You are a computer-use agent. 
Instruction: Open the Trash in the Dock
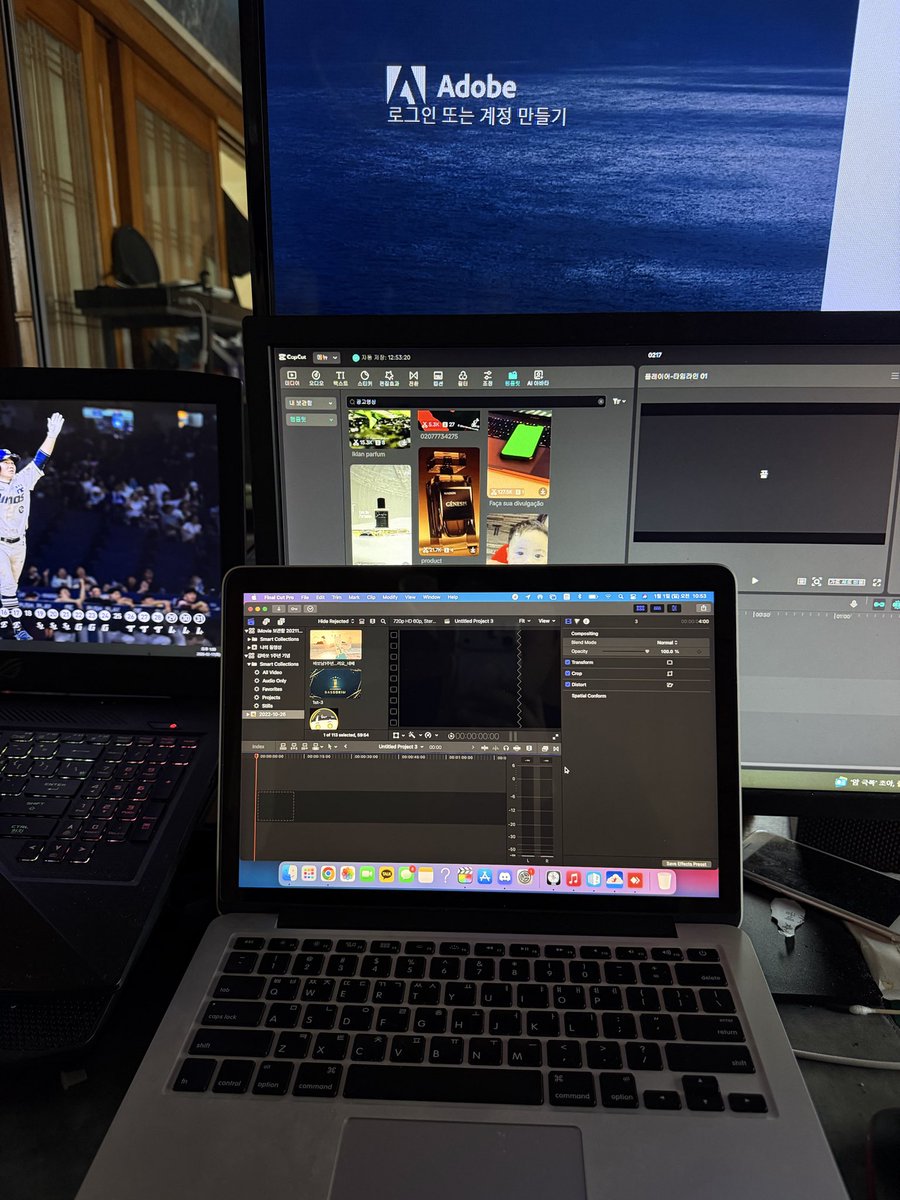pos(664,880)
